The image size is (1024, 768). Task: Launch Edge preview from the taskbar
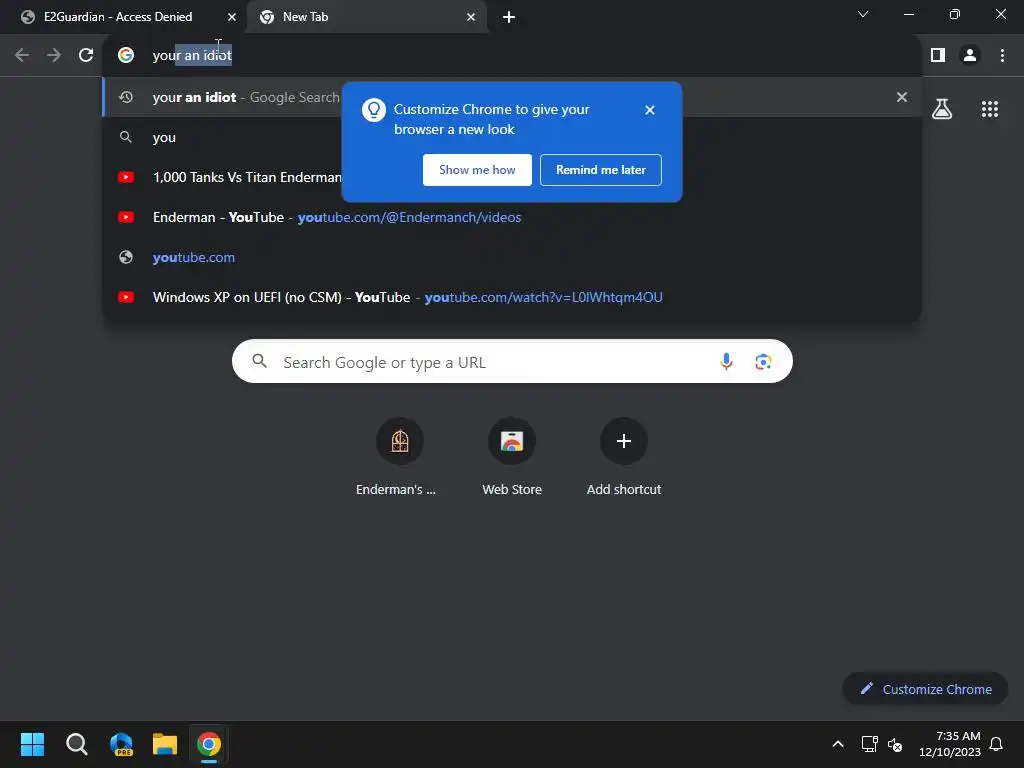121,744
